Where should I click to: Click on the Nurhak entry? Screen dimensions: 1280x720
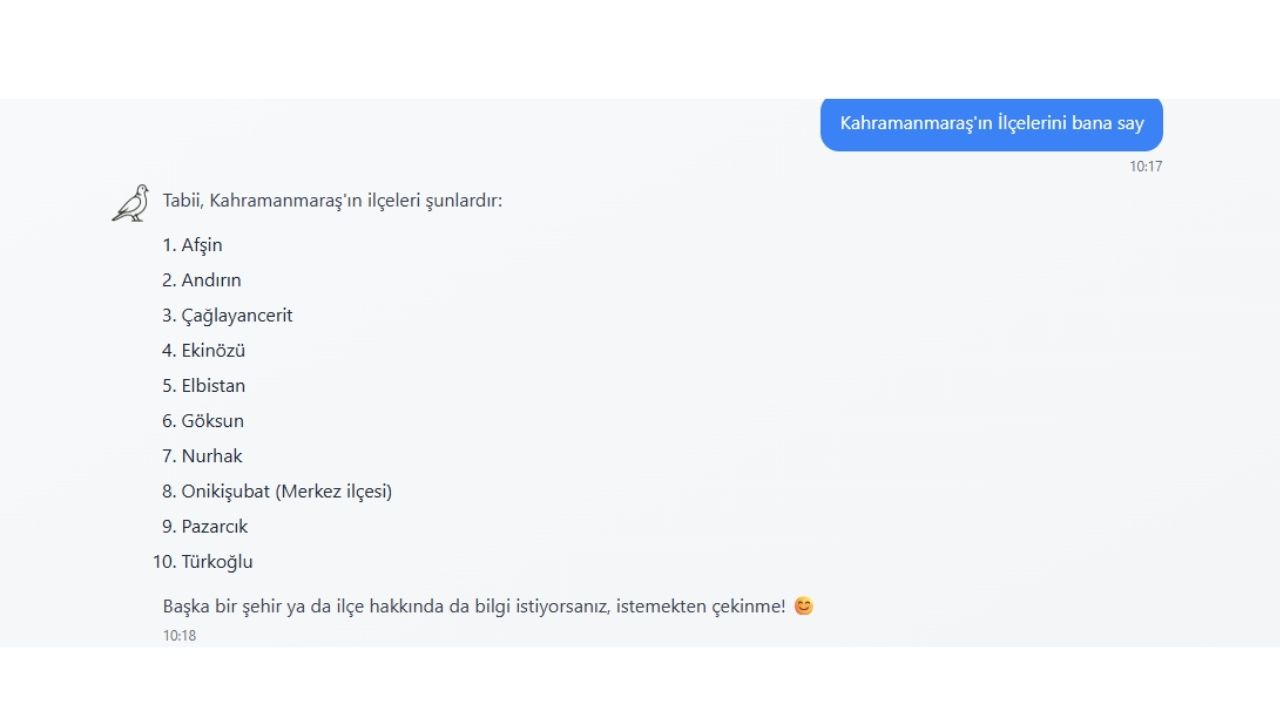click(x=212, y=456)
